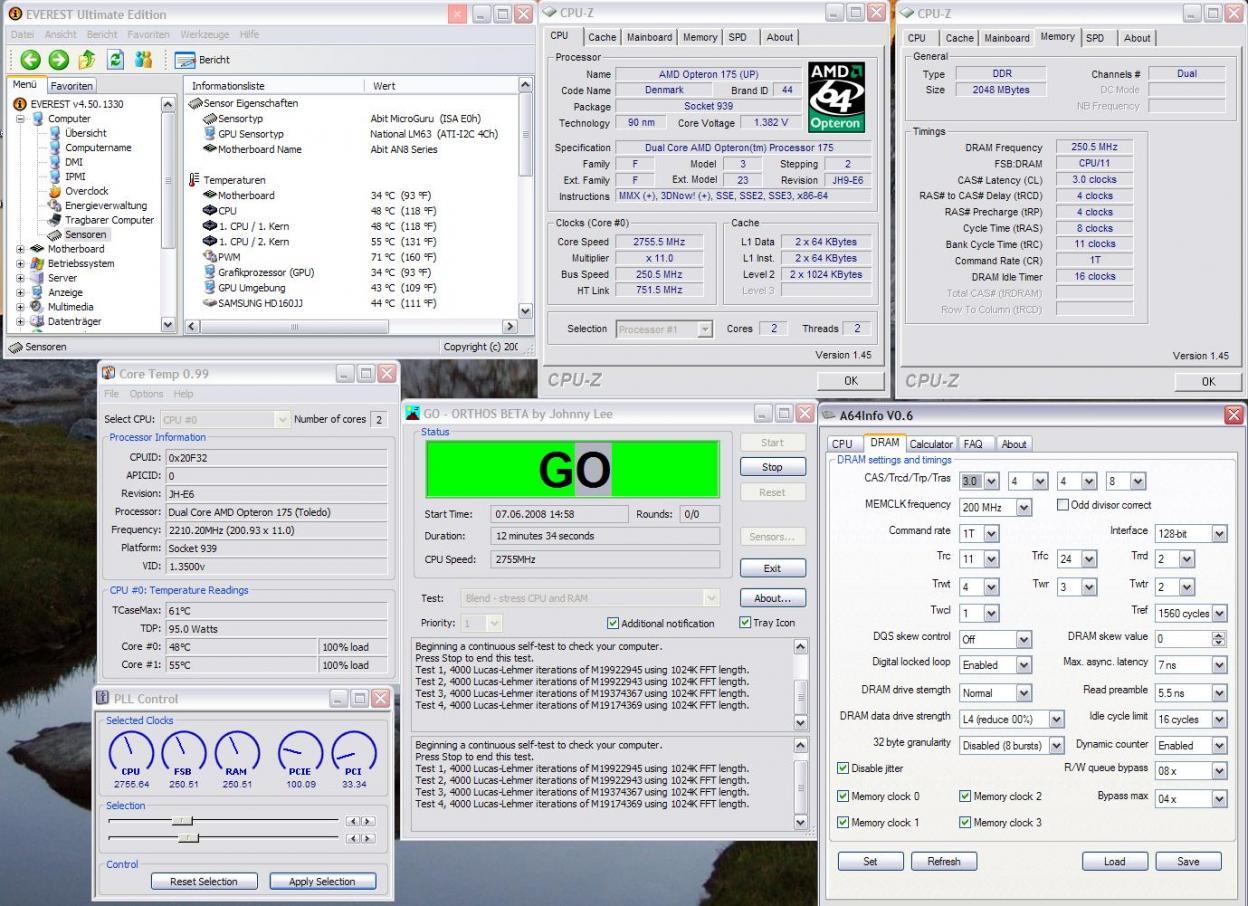
Task: Expand Motherboard node in EVEREST tree
Action: (x=22, y=249)
